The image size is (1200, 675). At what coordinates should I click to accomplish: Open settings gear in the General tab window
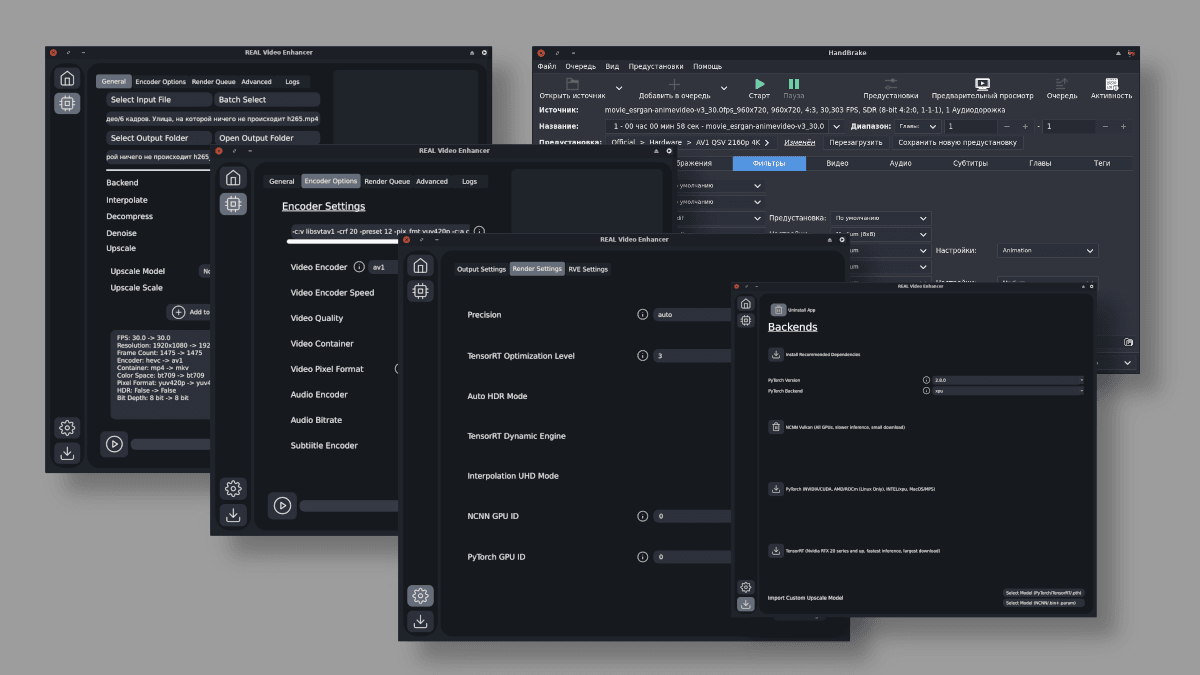pos(67,428)
